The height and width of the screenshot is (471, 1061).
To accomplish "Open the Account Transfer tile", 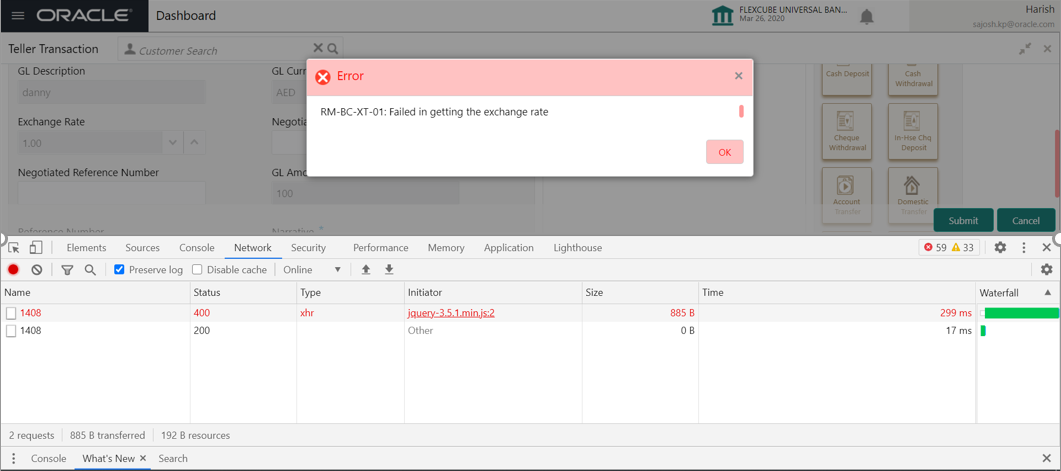I will coord(846,194).
